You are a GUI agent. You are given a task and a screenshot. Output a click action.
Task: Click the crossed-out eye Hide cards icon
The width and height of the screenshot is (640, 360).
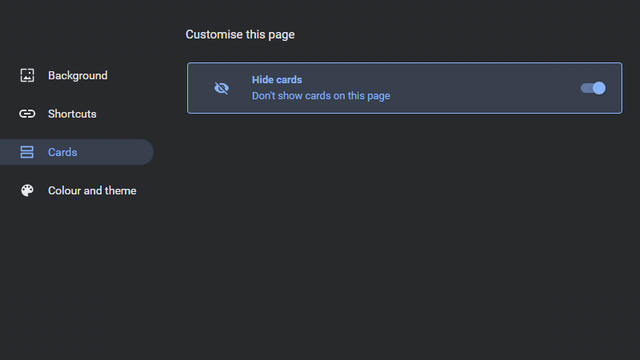(x=222, y=88)
